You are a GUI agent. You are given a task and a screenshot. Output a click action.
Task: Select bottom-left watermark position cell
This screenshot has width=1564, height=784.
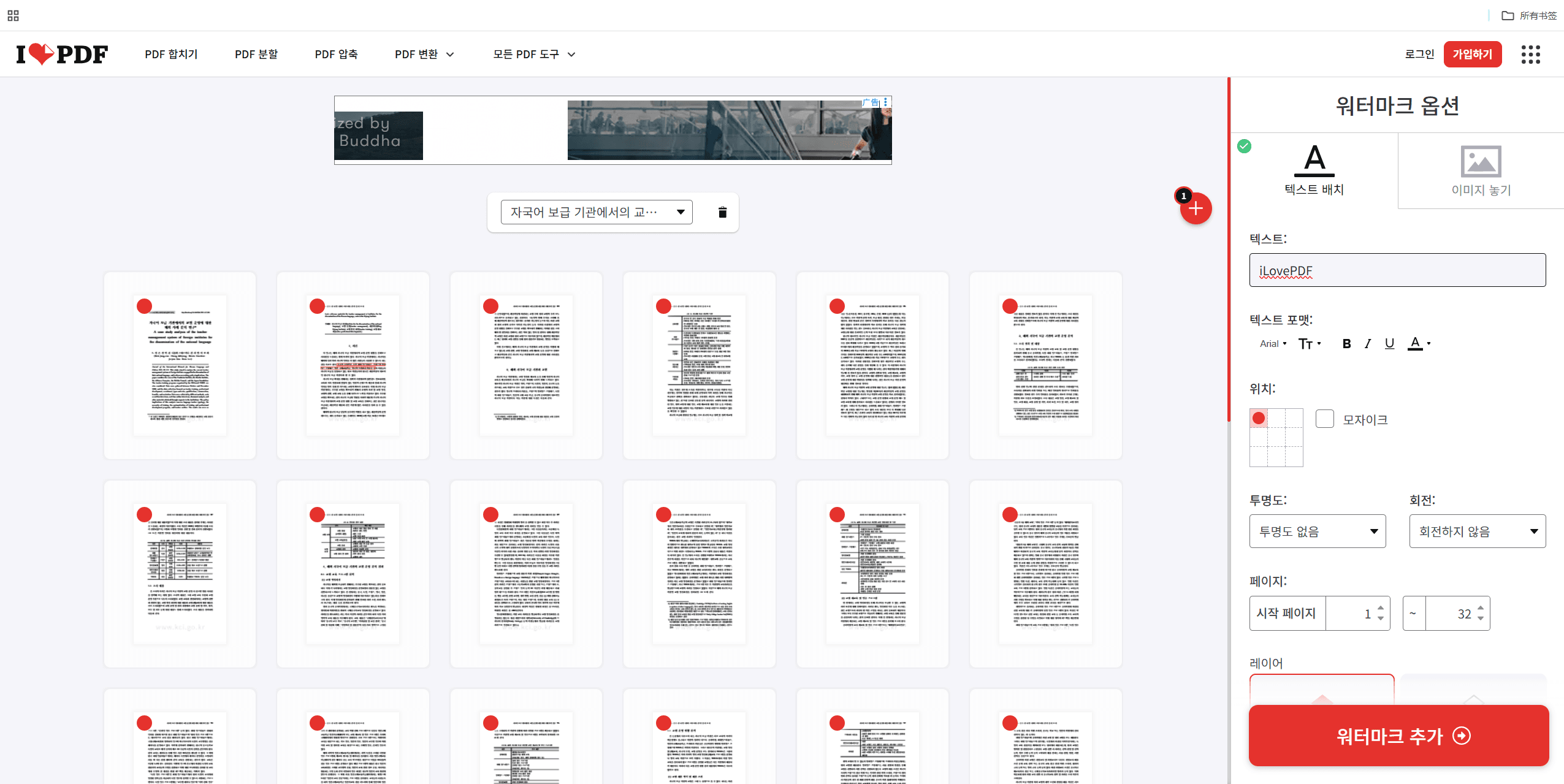pos(1259,457)
